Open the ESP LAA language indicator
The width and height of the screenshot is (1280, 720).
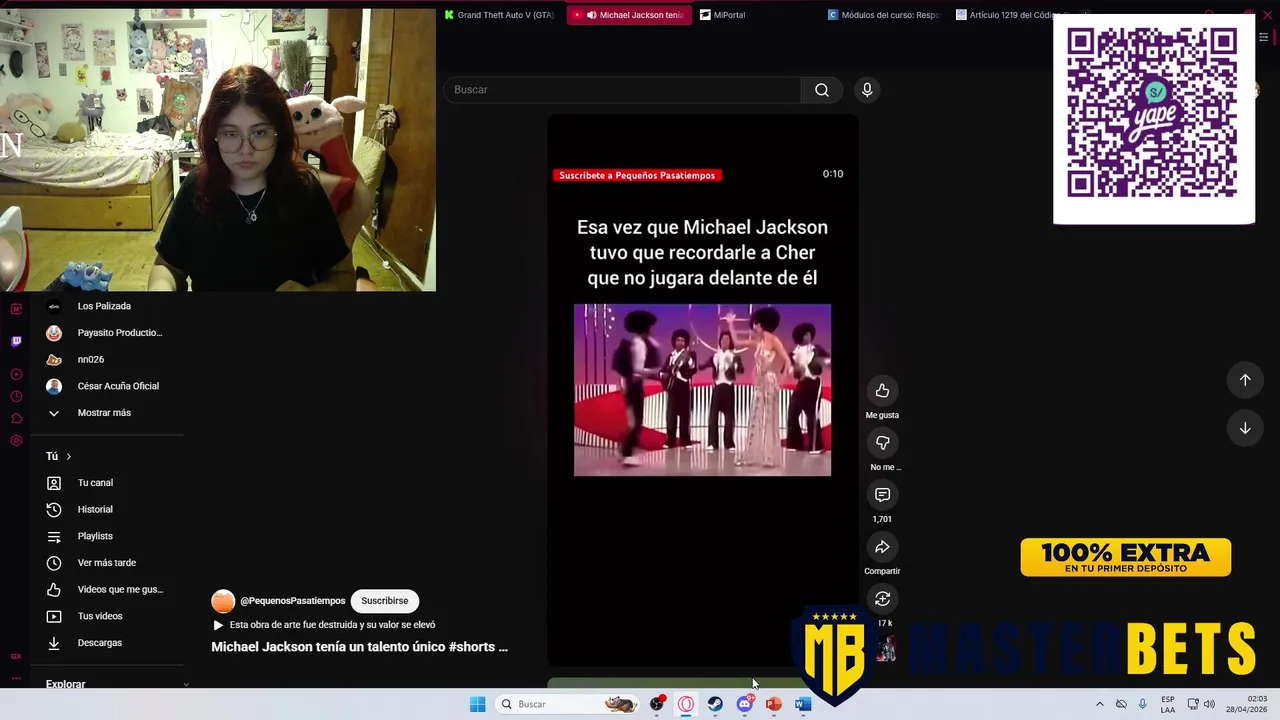pyautogui.click(x=1168, y=704)
